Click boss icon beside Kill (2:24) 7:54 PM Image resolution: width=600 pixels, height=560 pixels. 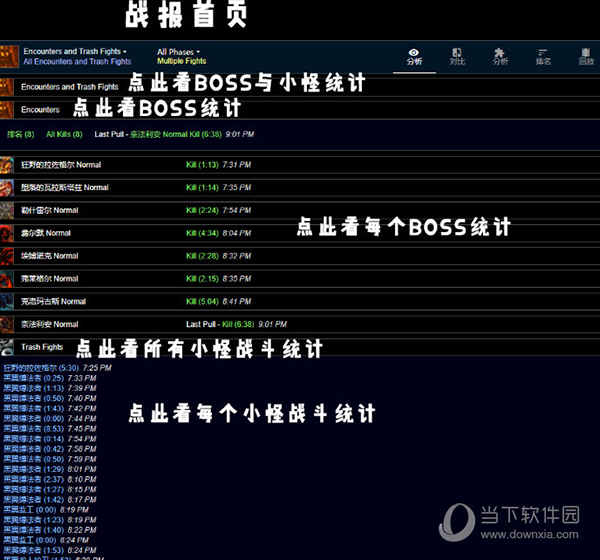point(8,211)
